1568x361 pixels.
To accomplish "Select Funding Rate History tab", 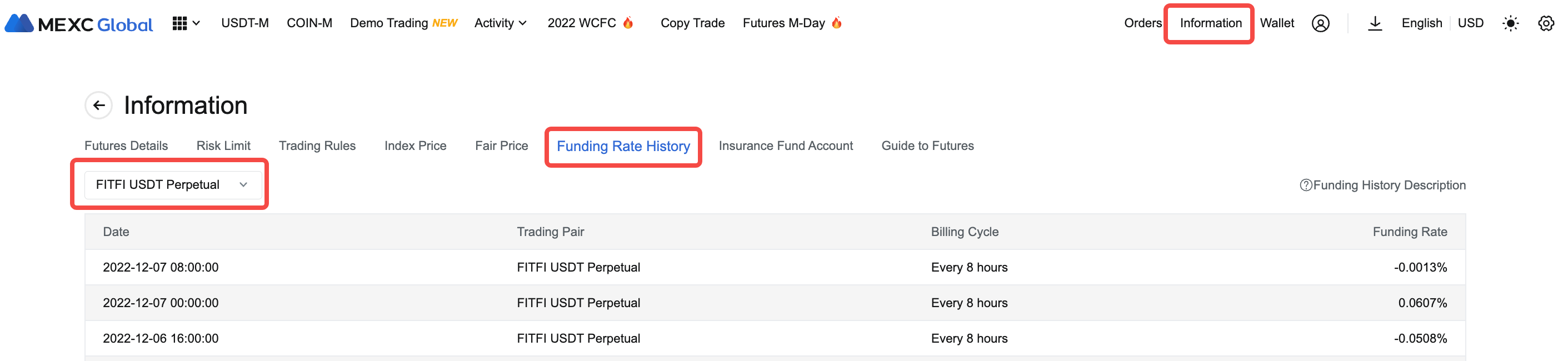I will pyautogui.click(x=623, y=146).
